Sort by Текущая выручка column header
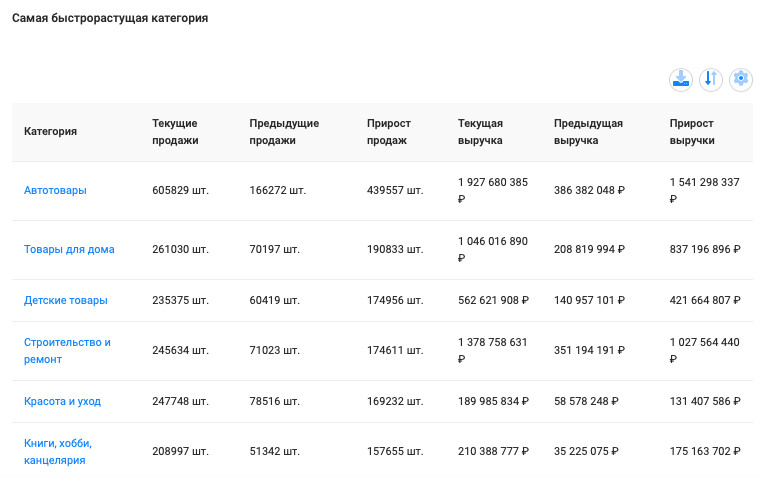Screen dimensions: 763x477 pyautogui.click(x=480, y=131)
